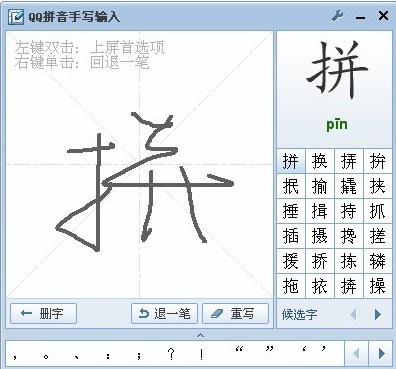Click the 删字 delete character button
The height and width of the screenshot is (369, 396).
coord(43,313)
